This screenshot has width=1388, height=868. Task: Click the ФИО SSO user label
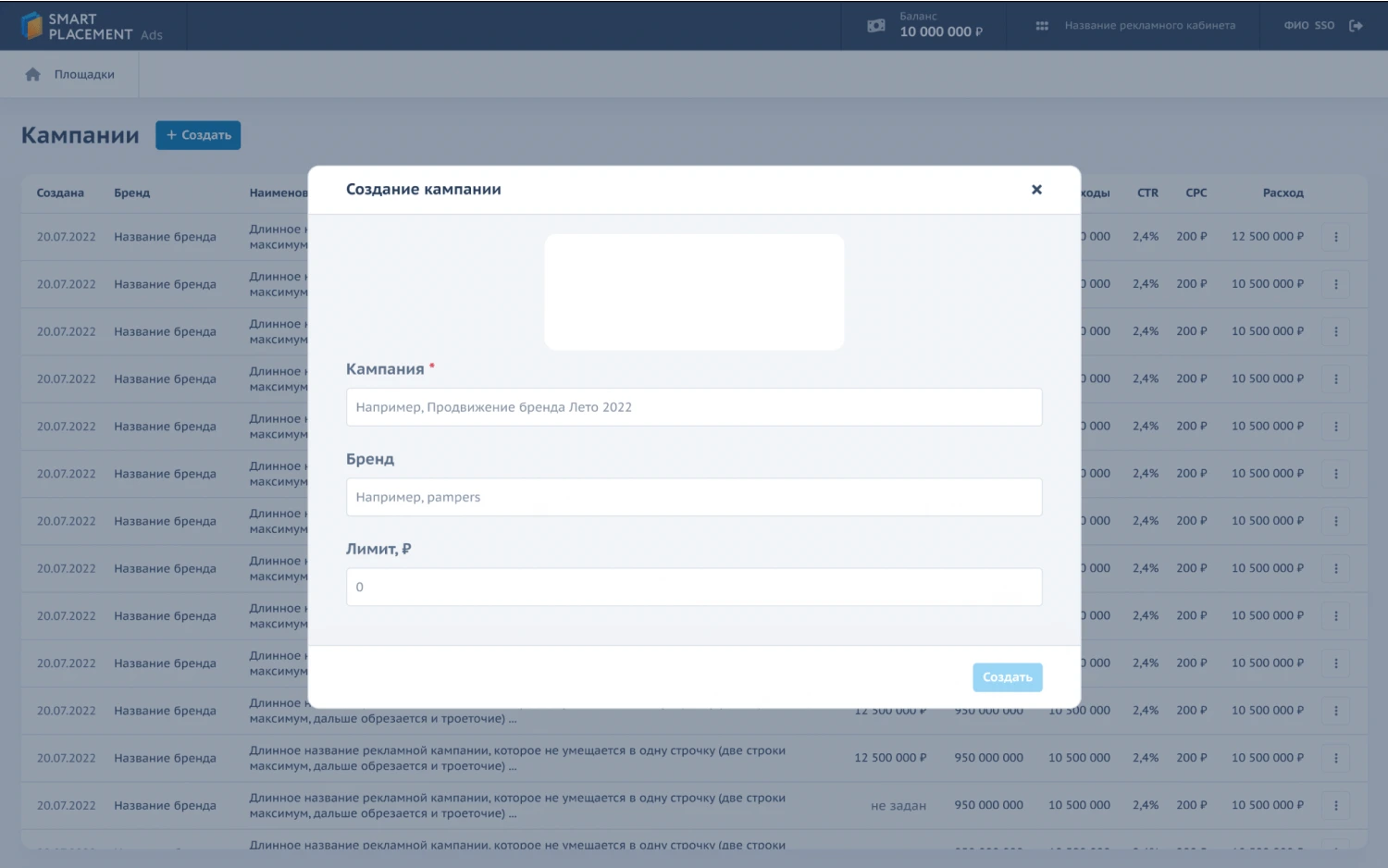[x=1308, y=26]
